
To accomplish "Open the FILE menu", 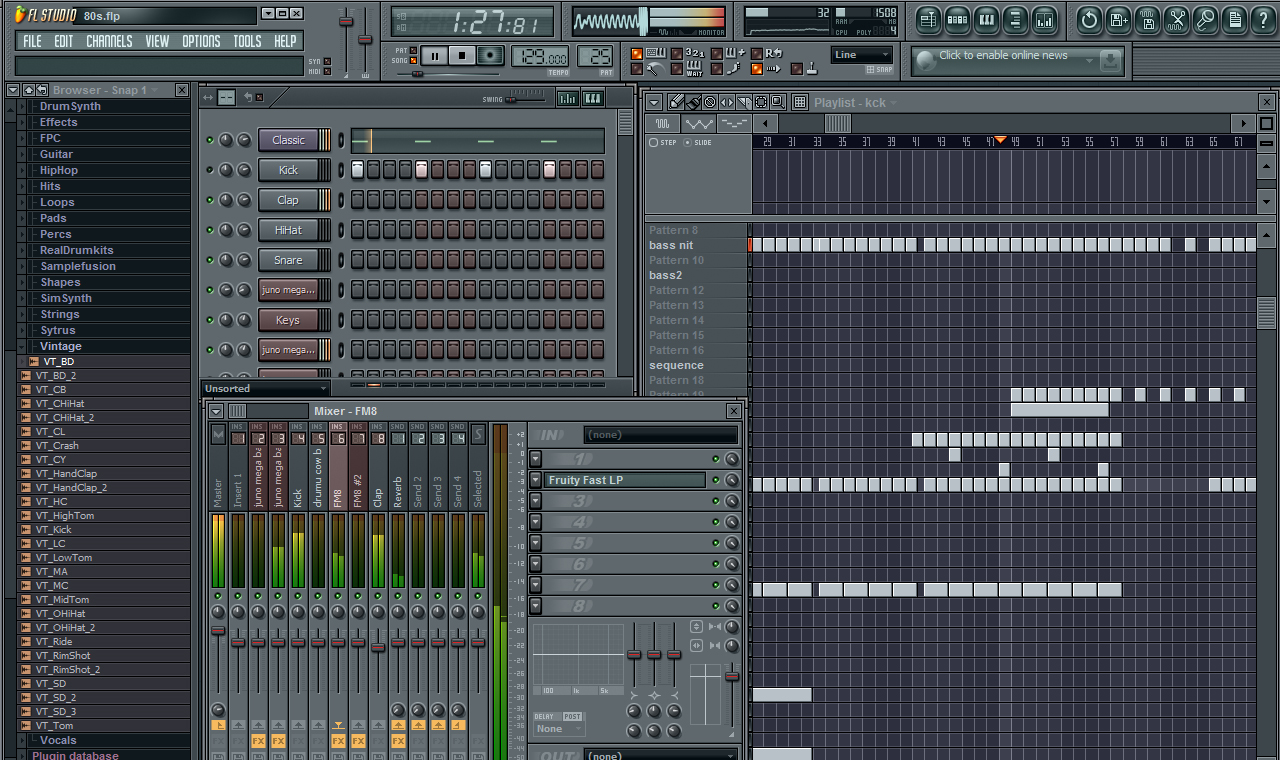I will 33,41.
